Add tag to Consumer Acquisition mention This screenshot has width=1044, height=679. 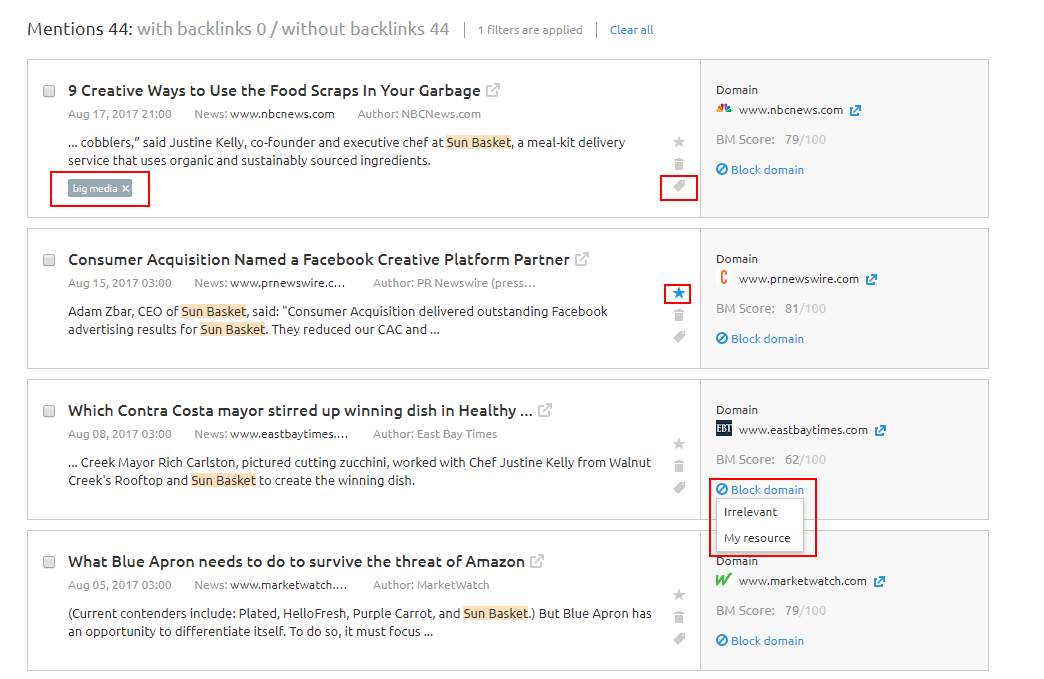click(x=678, y=337)
